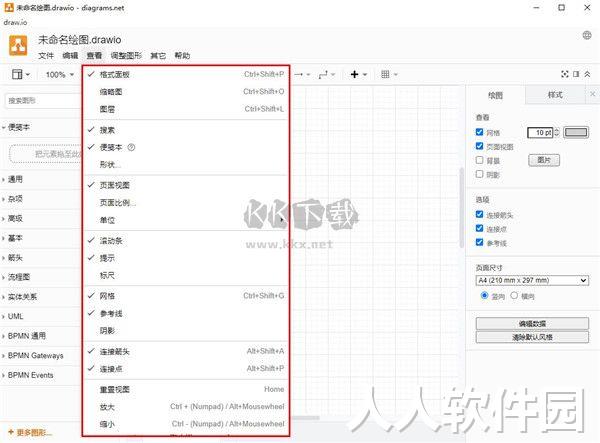
Task: Click the connection arrow style icon
Action: pos(302,74)
